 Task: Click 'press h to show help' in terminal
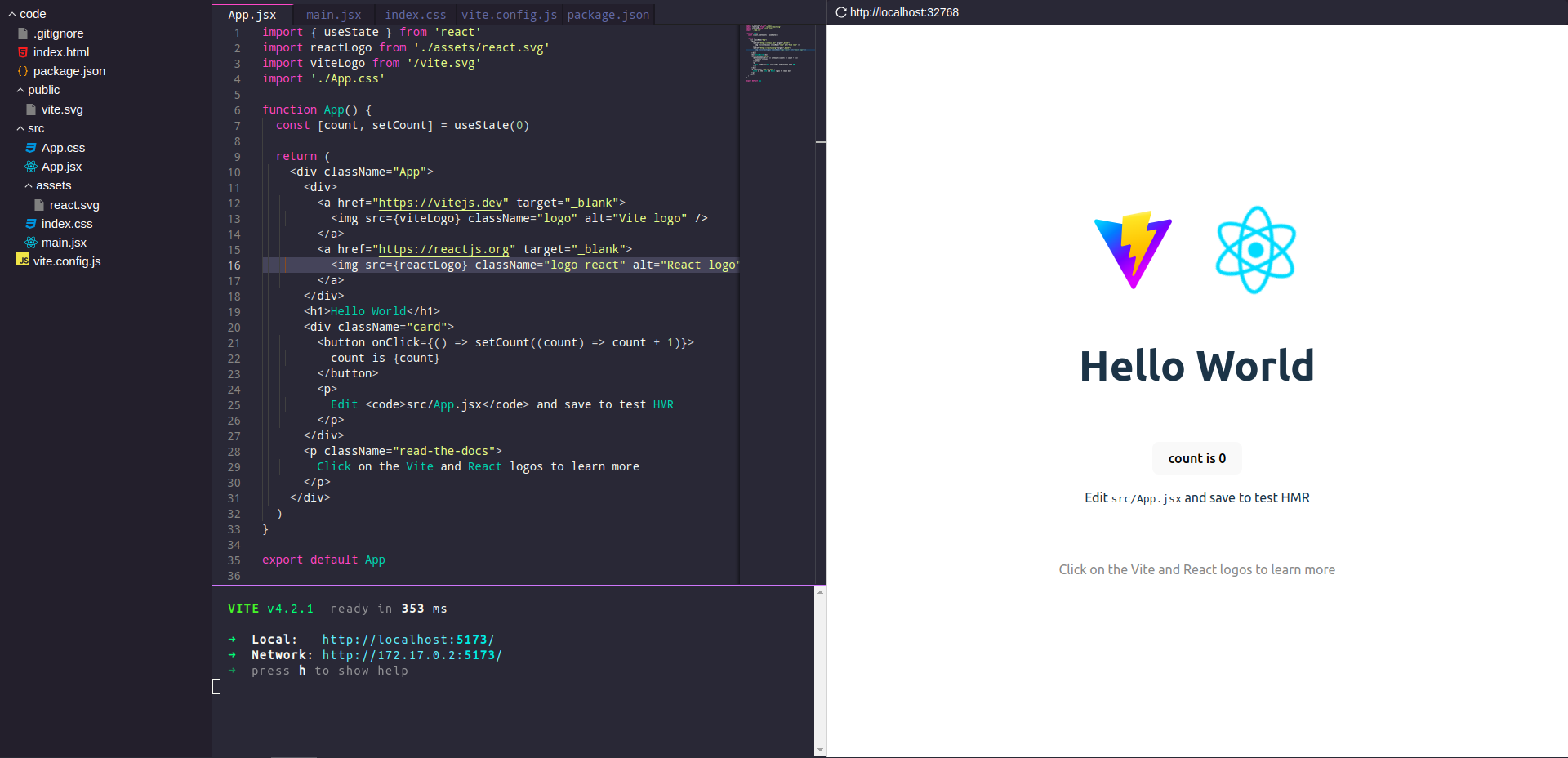(x=330, y=671)
